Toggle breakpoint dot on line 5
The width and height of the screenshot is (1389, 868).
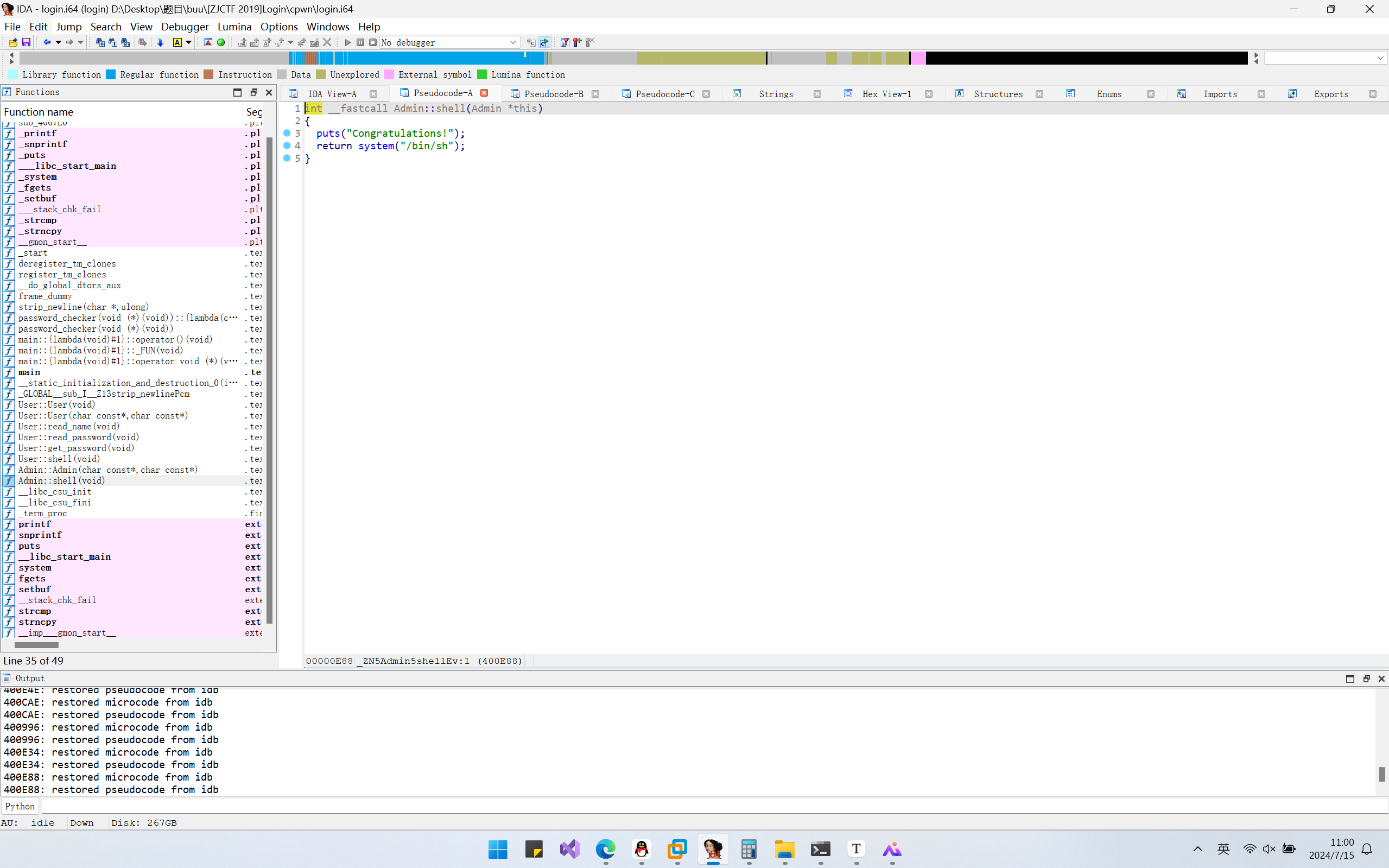coord(287,159)
